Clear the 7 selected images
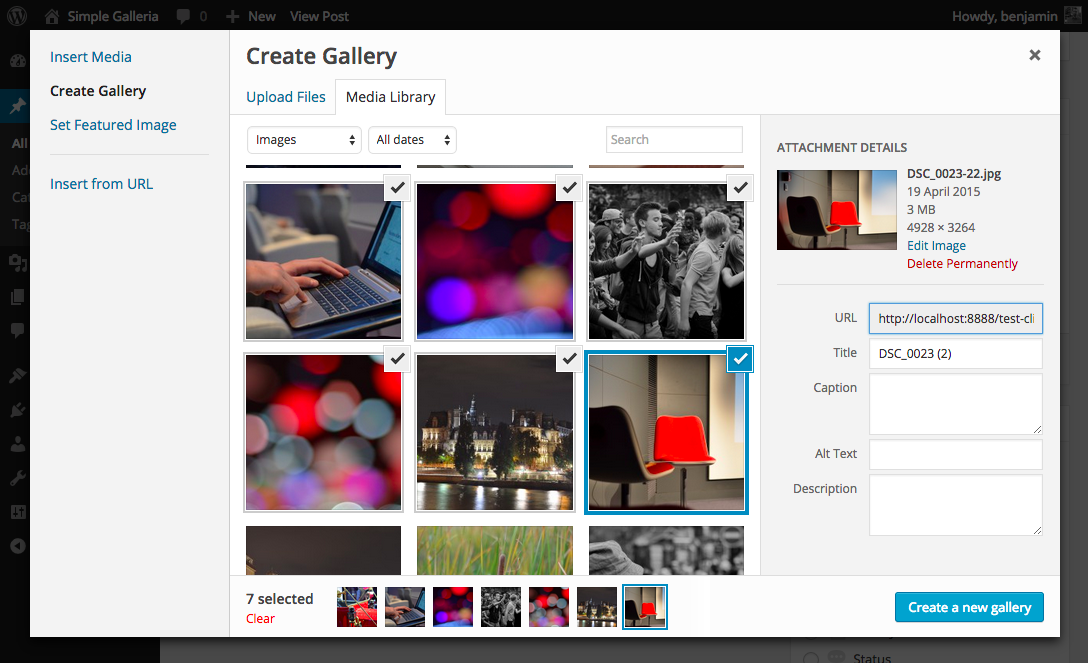 (x=260, y=619)
